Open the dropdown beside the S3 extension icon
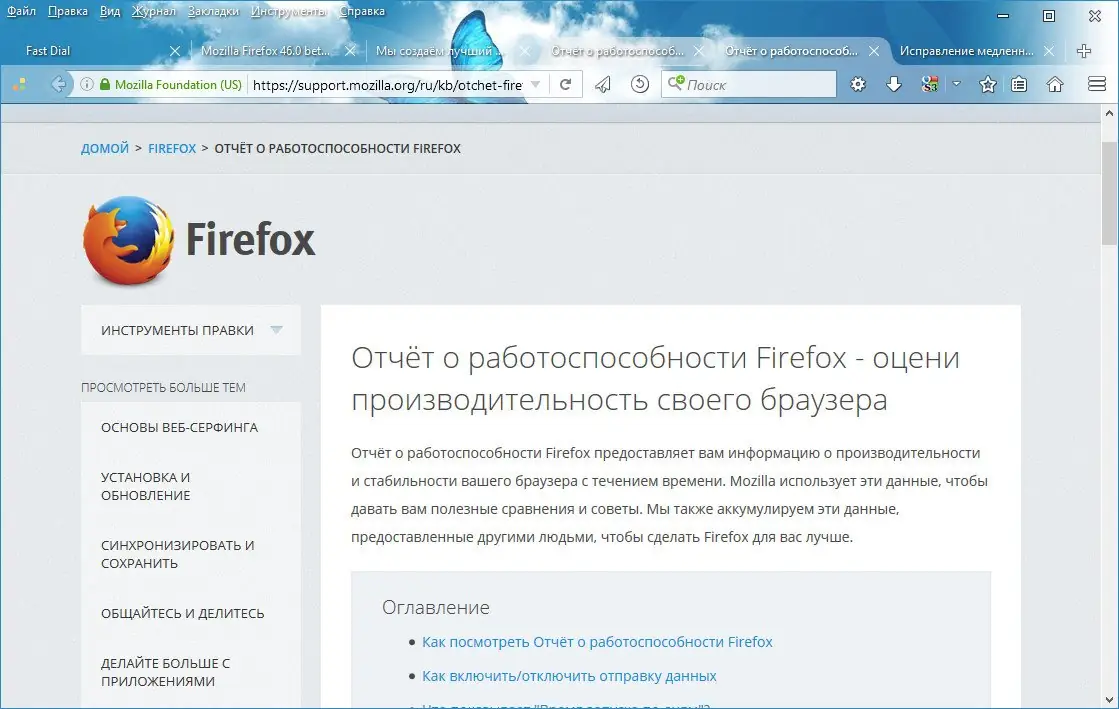This screenshot has height=709, width=1119. click(x=956, y=84)
